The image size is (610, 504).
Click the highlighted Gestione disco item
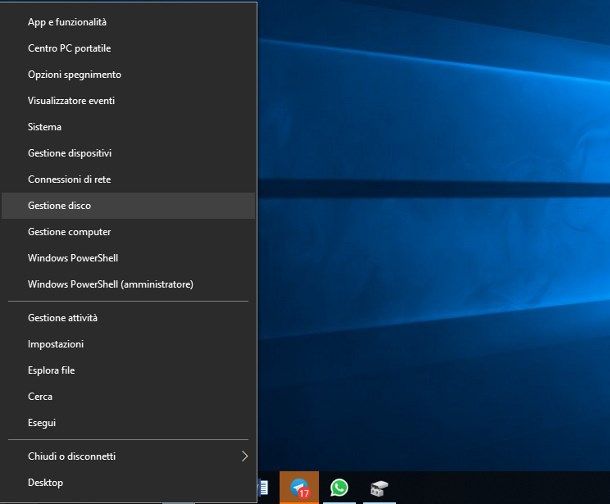click(x=128, y=206)
